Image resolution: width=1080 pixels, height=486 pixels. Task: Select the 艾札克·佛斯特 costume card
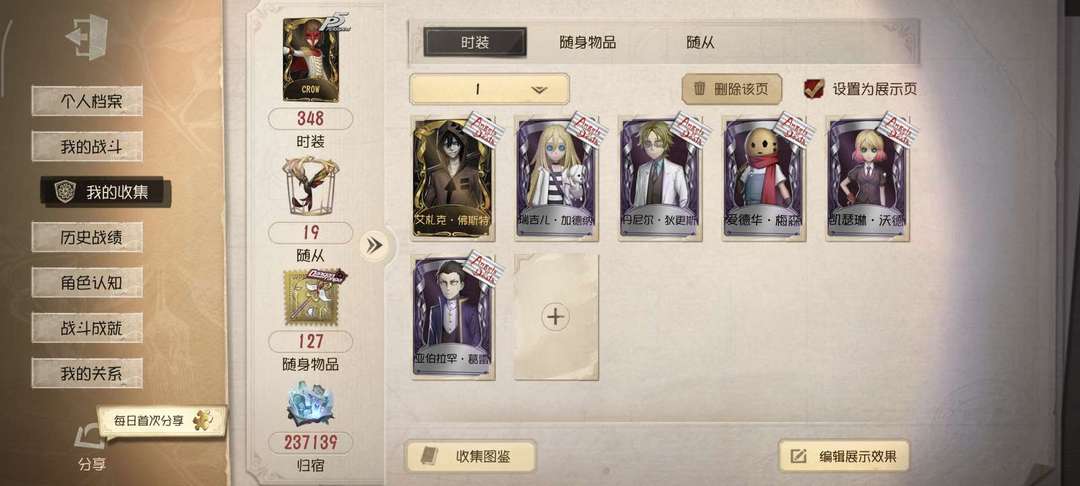click(x=453, y=178)
